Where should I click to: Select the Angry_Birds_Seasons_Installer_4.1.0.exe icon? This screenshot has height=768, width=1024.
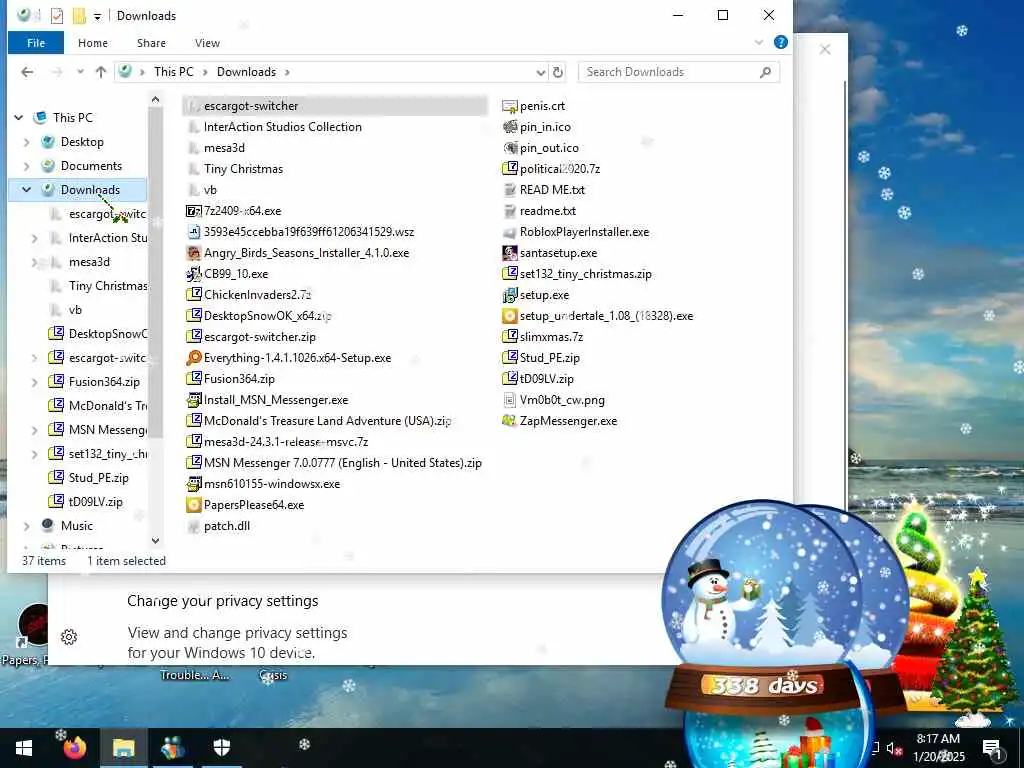[194, 253]
